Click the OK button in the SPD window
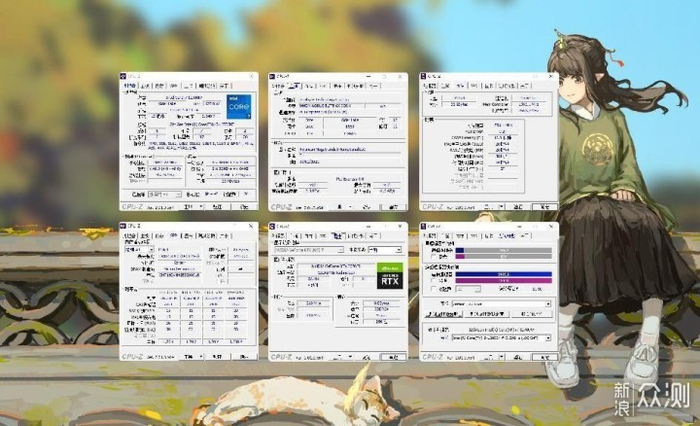The width and height of the screenshot is (700, 426). (244, 357)
